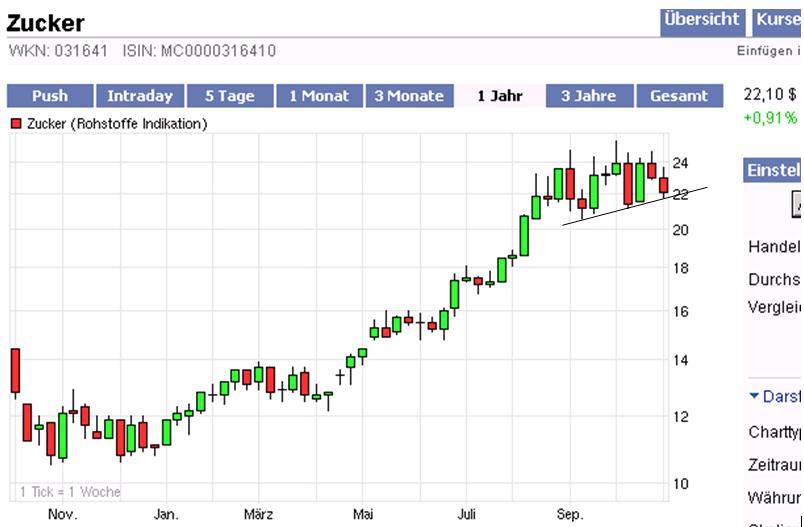Click the first red candlestick near November
This screenshot has height=527, width=804.
[x=15, y=371]
